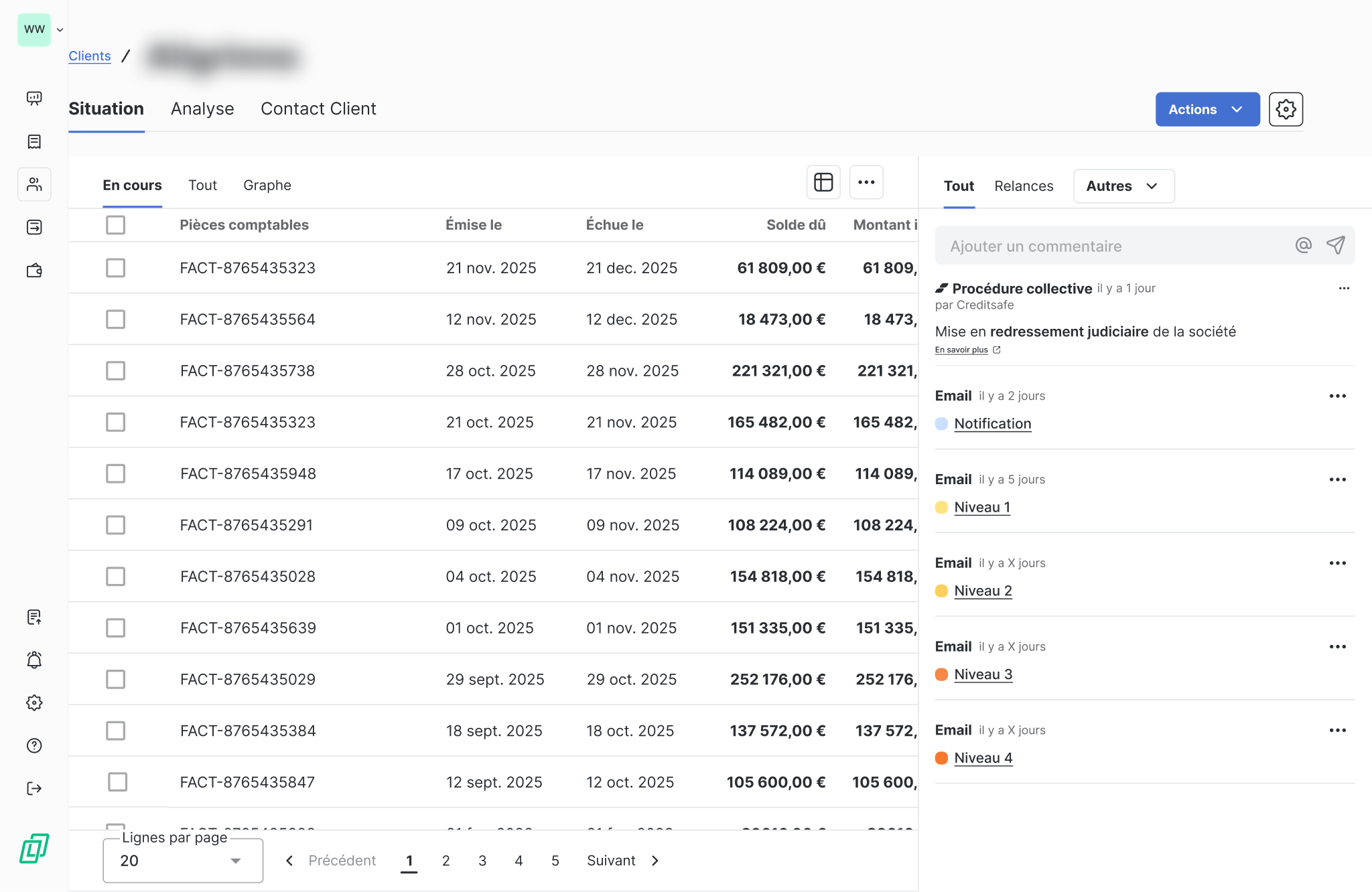The width and height of the screenshot is (1372, 892).
Task: Switch to the Analyse tab
Action: [x=202, y=109]
